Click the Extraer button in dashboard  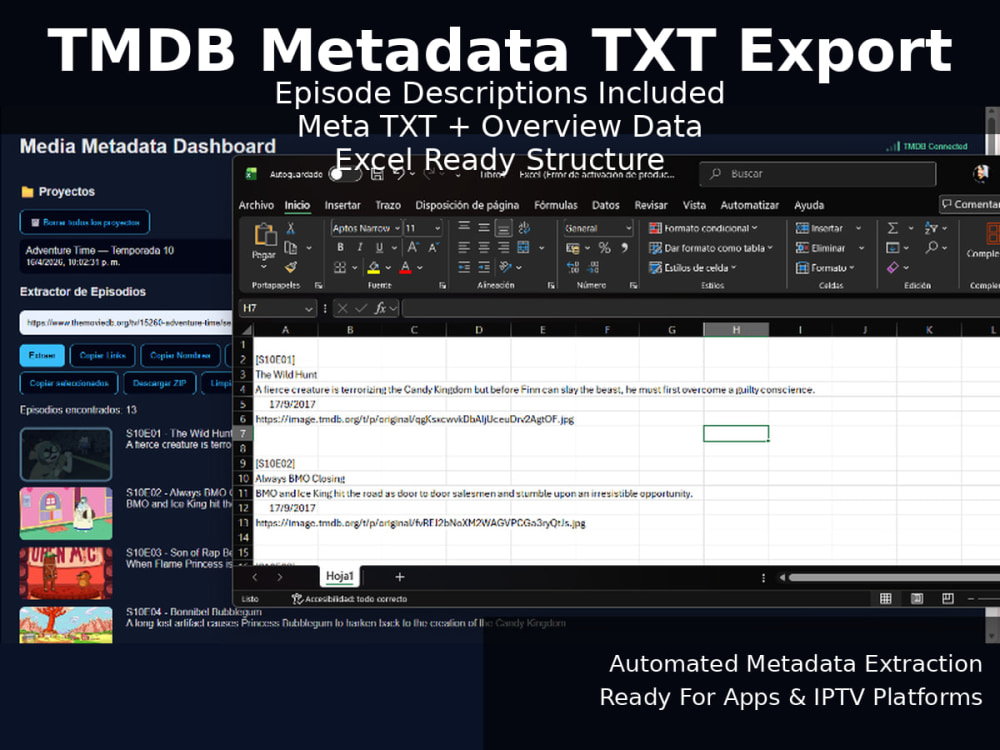tap(42, 355)
